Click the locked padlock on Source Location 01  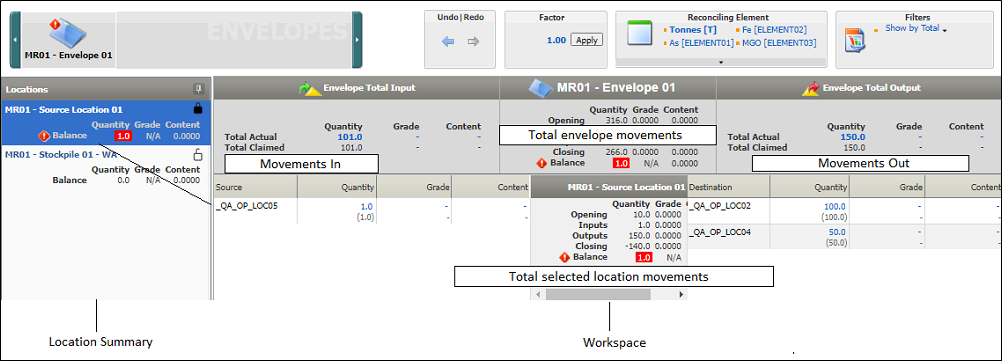[197, 109]
